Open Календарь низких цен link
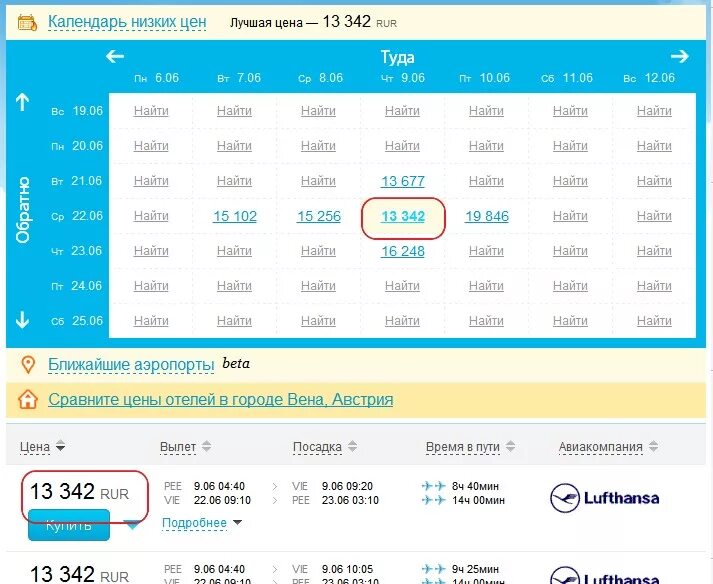 tap(127, 21)
